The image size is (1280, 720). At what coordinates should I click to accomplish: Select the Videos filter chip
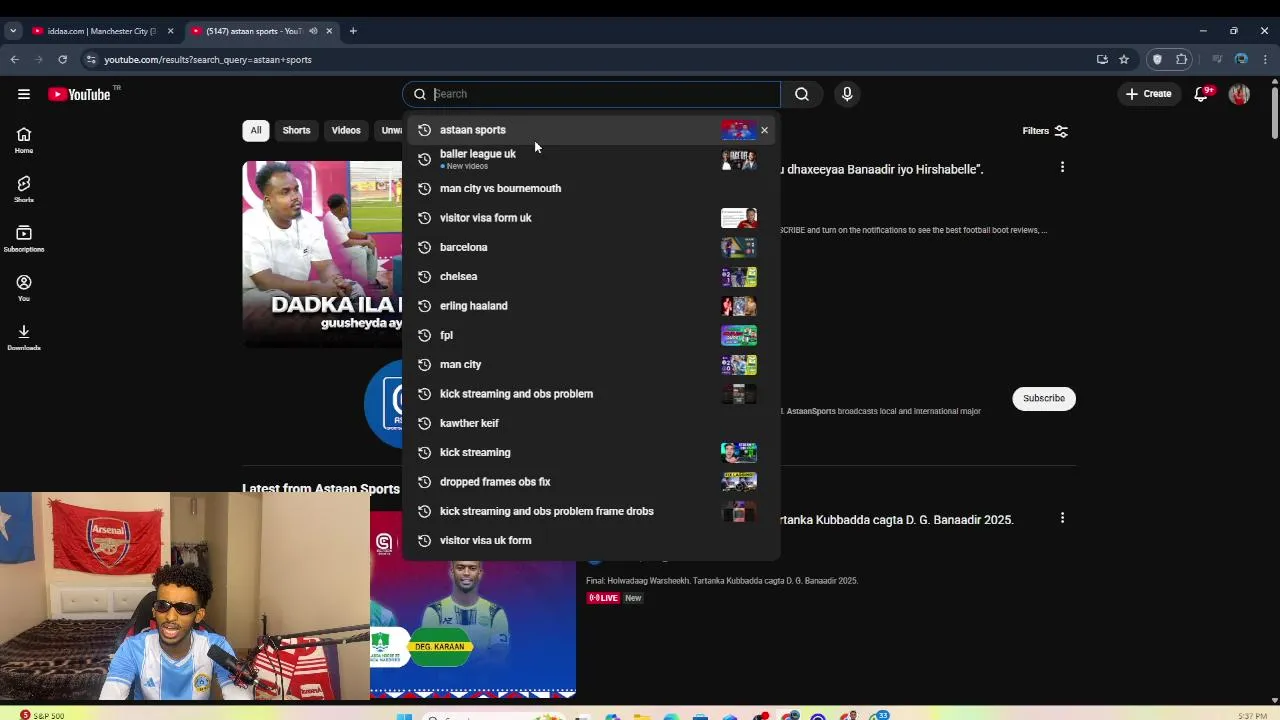pos(346,130)
